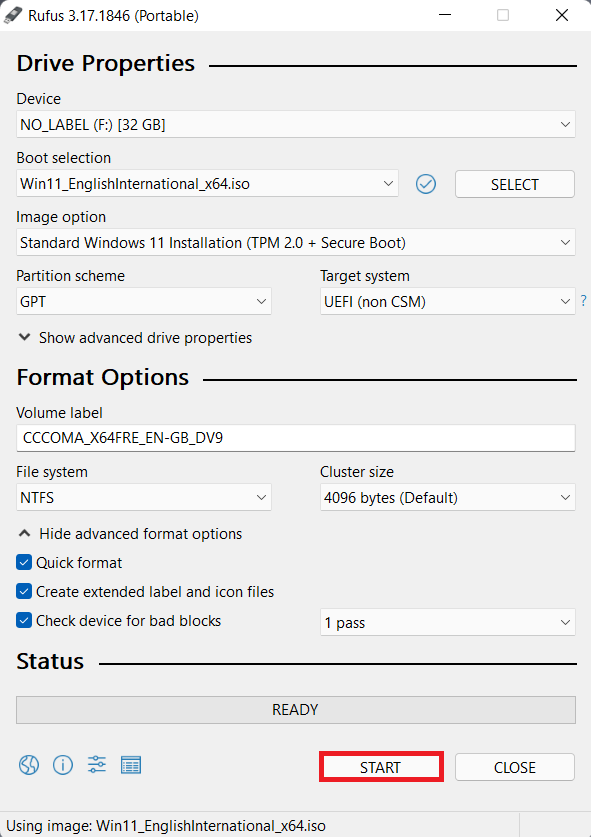
Task: Show the log window icon
Action: [131, 765]
